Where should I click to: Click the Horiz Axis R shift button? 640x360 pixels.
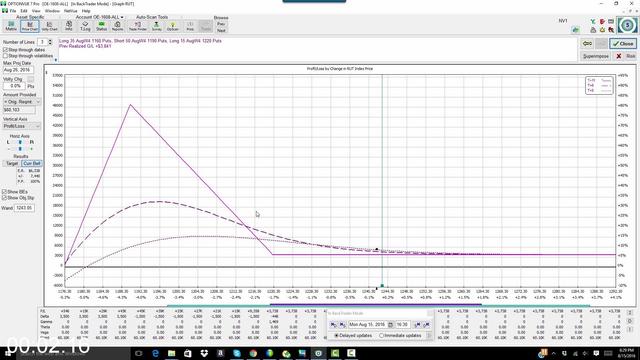(31, 142)
